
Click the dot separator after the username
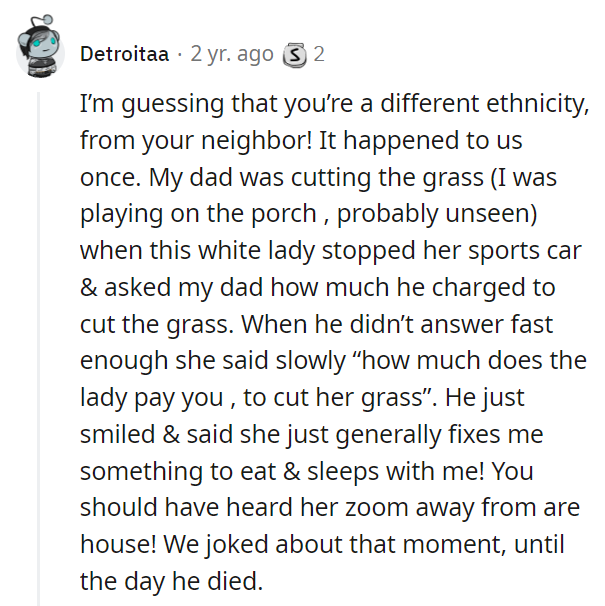point(179,55)
